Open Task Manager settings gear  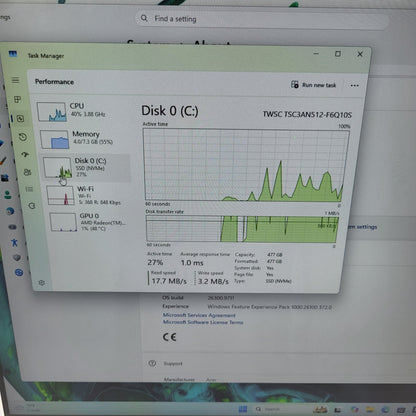point(42,283)
